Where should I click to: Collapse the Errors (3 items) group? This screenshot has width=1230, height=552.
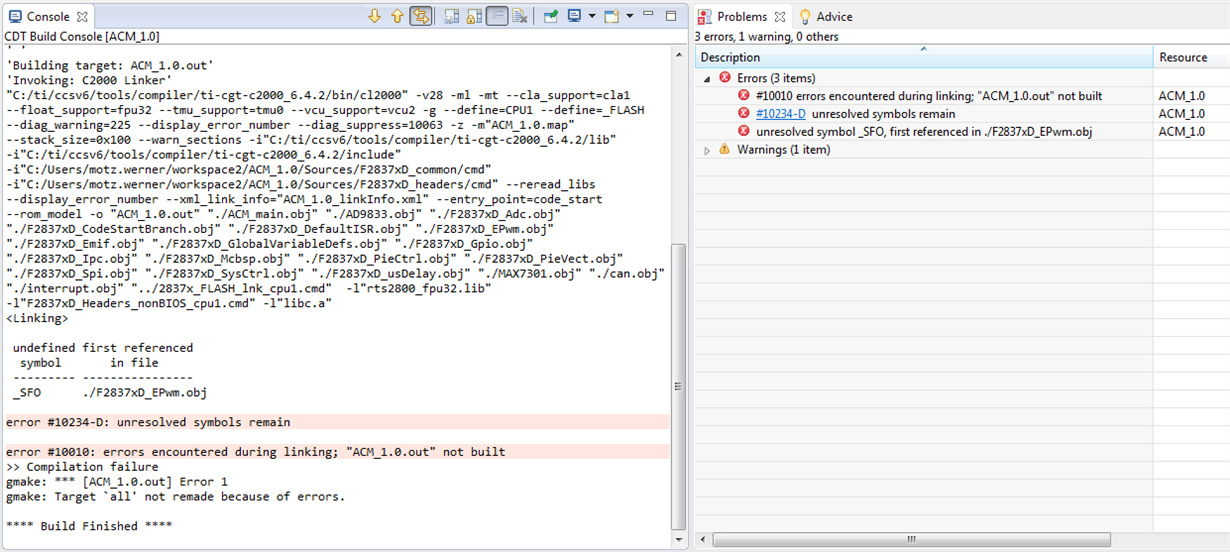[708, 78]
